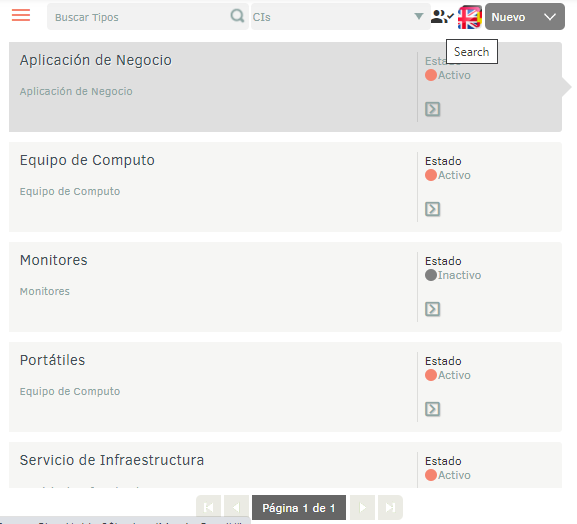Screen dimensions: 577x524
Task: Open the Nuevo dropdown button
Action: click(525, 17)
